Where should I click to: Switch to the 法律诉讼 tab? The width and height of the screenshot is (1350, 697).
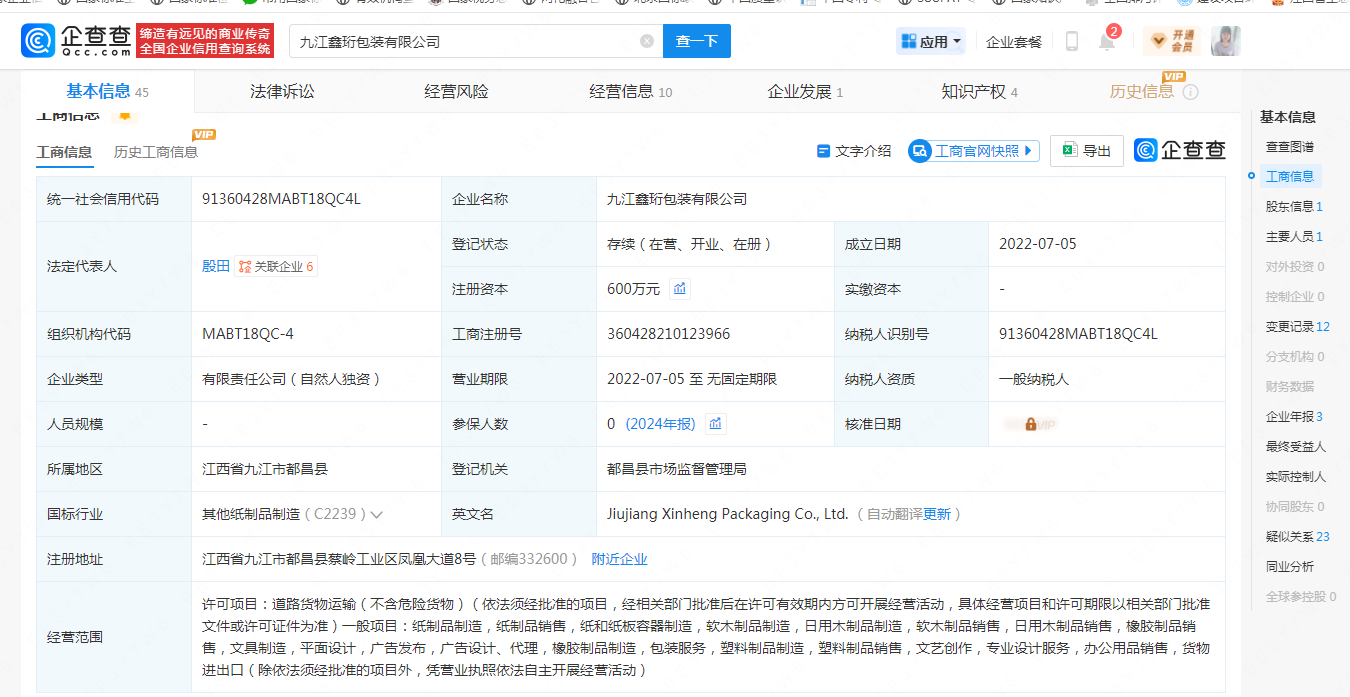click(x=282, y=92)
